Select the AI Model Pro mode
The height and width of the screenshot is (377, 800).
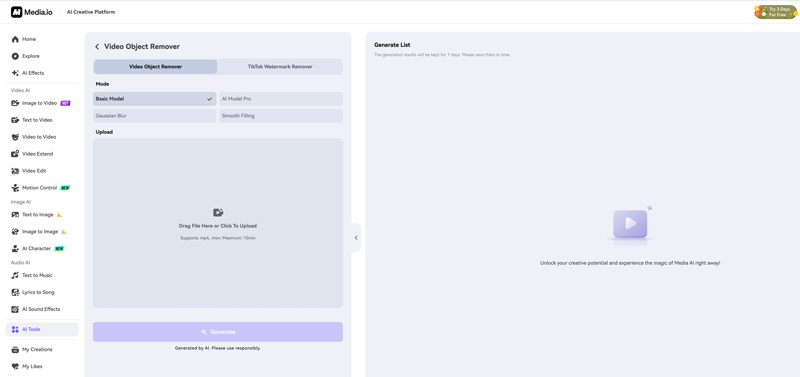(281, 99)
